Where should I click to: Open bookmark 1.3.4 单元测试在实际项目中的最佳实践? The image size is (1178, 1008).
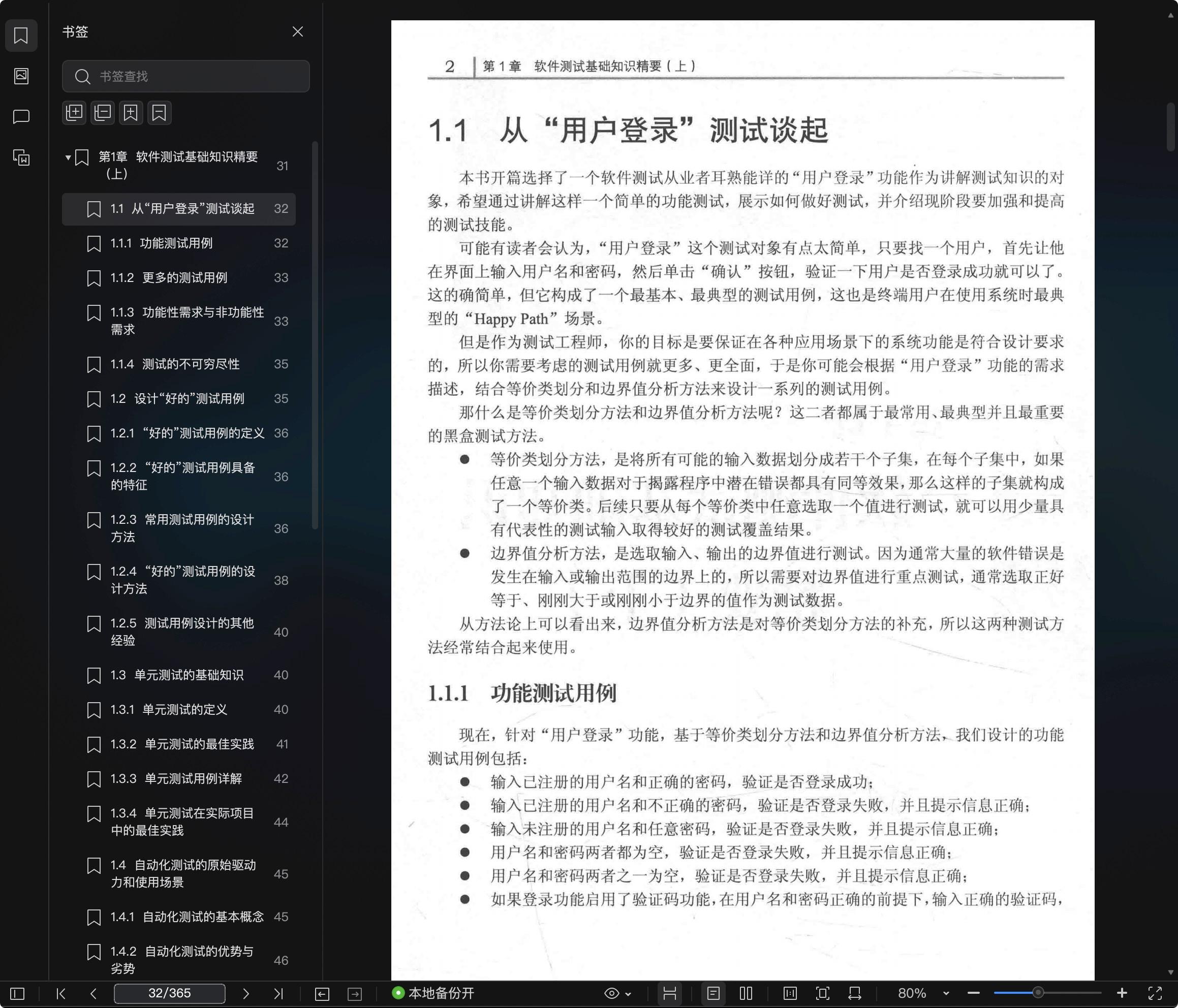(178, 822)
